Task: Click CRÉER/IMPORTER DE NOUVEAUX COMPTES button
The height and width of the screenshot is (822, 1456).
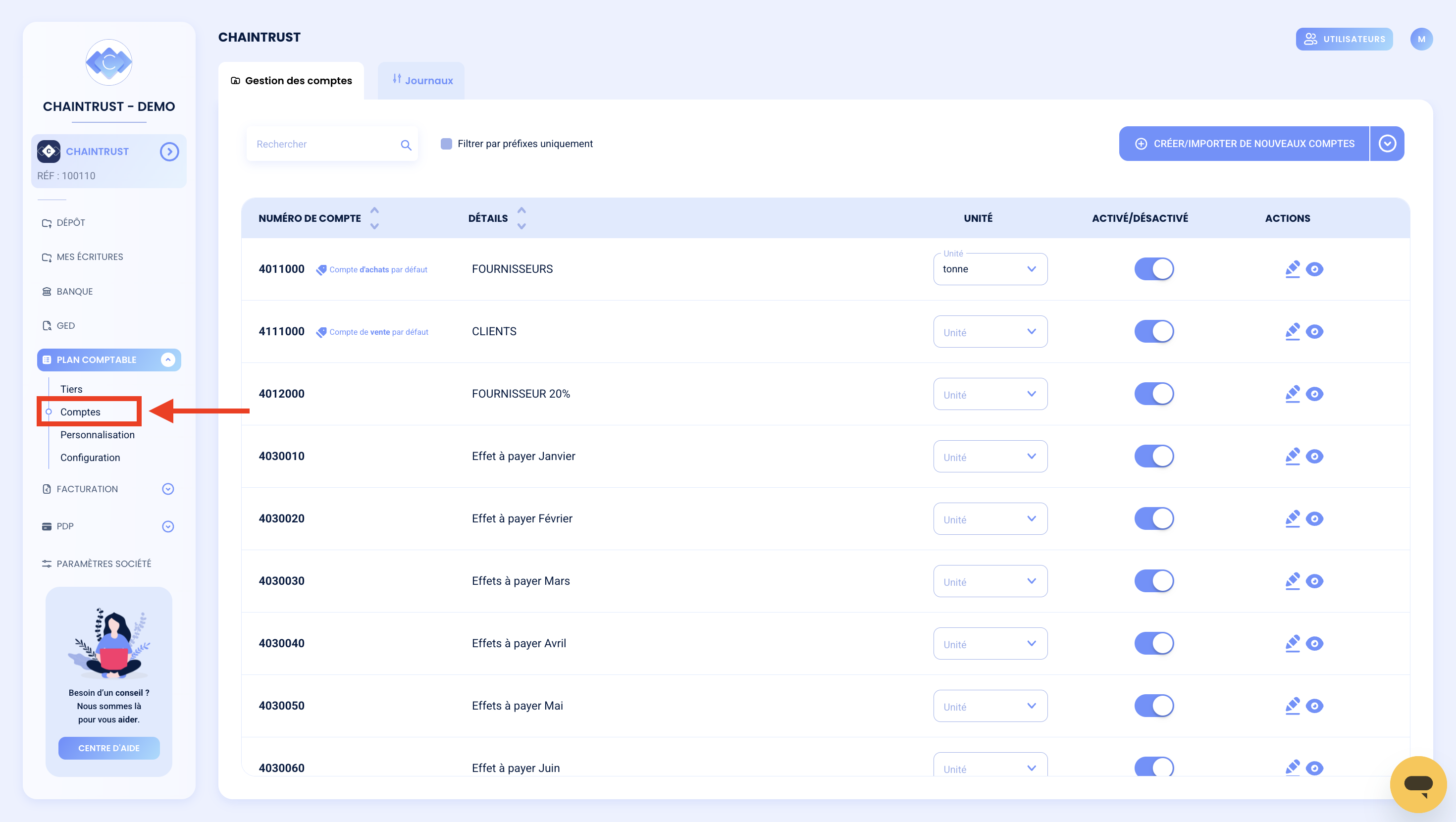Action: pyautogui.click(x=1244, y=144)
